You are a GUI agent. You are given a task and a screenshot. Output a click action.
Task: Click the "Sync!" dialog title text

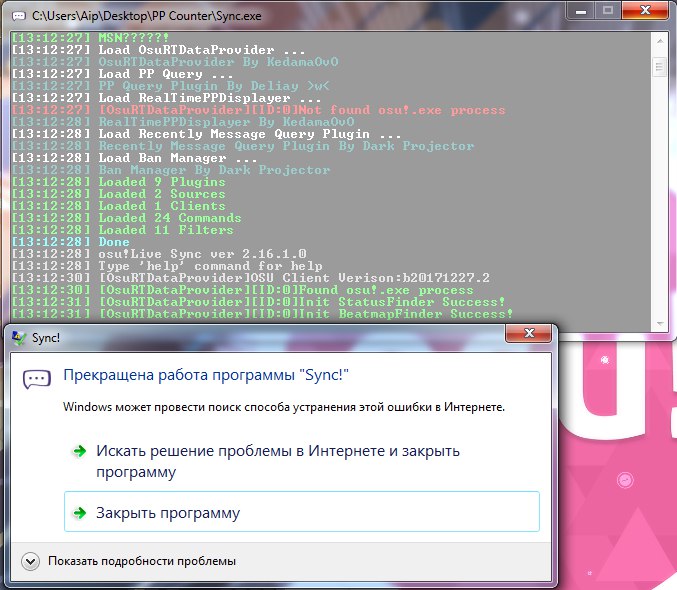click(x=46, y=338)
